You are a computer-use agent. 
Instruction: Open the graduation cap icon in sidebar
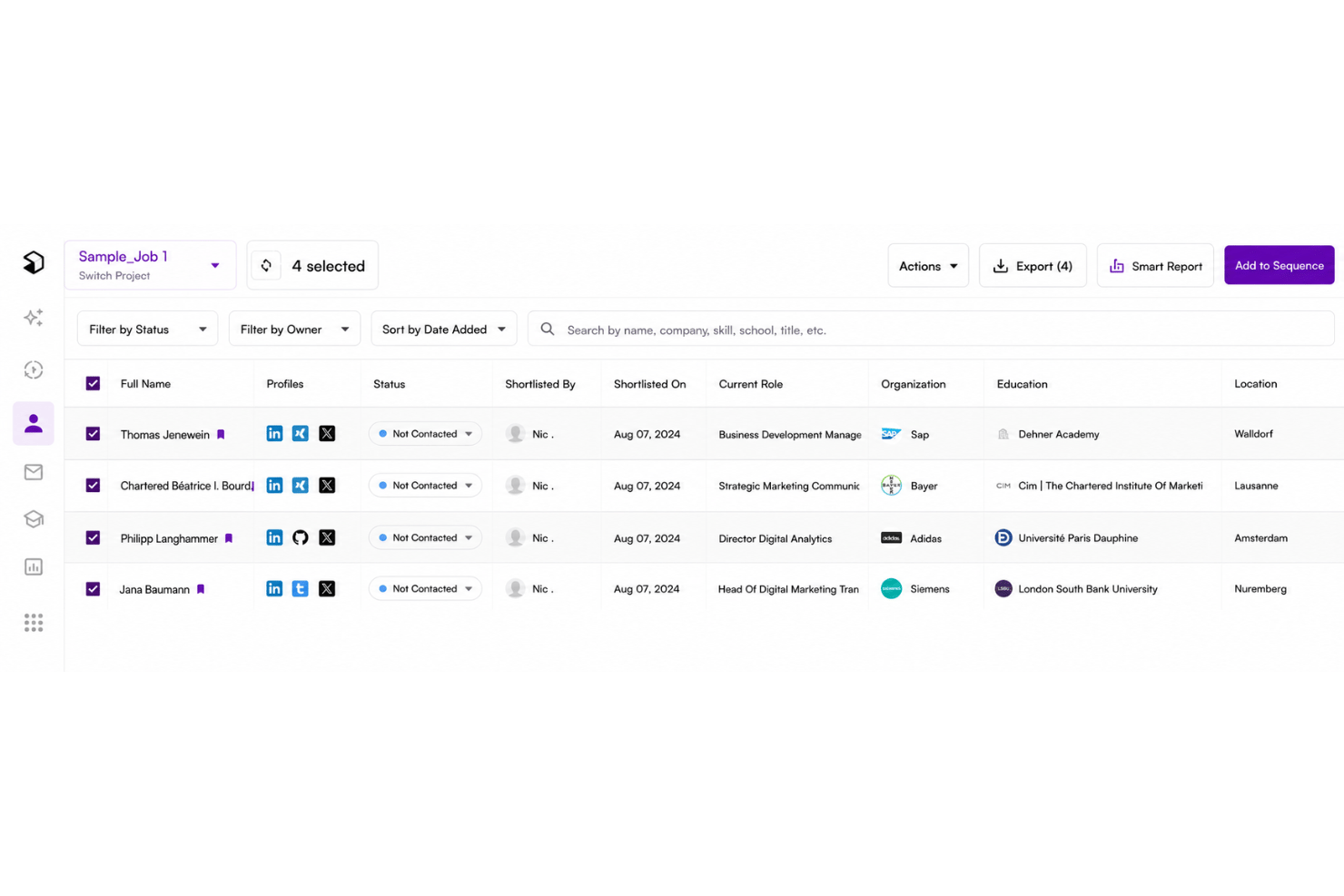click(34, 519)
